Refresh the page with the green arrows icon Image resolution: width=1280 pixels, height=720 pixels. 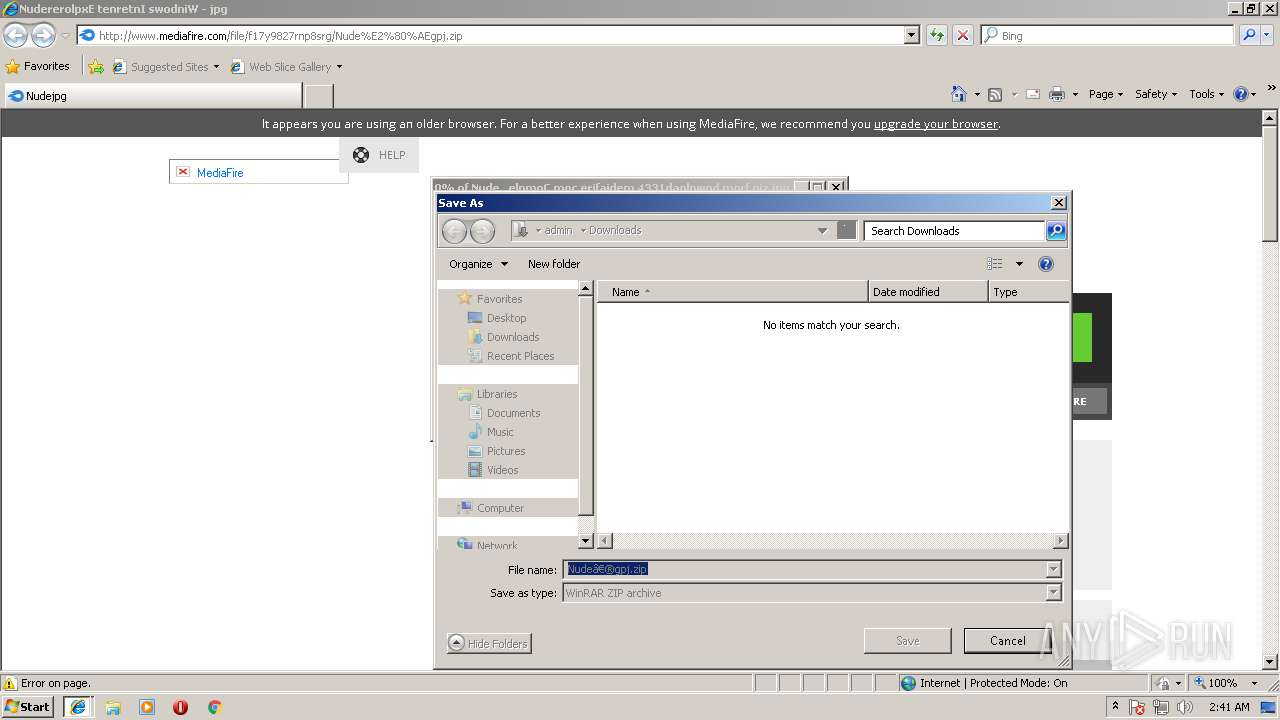pyautogui.click(x=936, y=35)
